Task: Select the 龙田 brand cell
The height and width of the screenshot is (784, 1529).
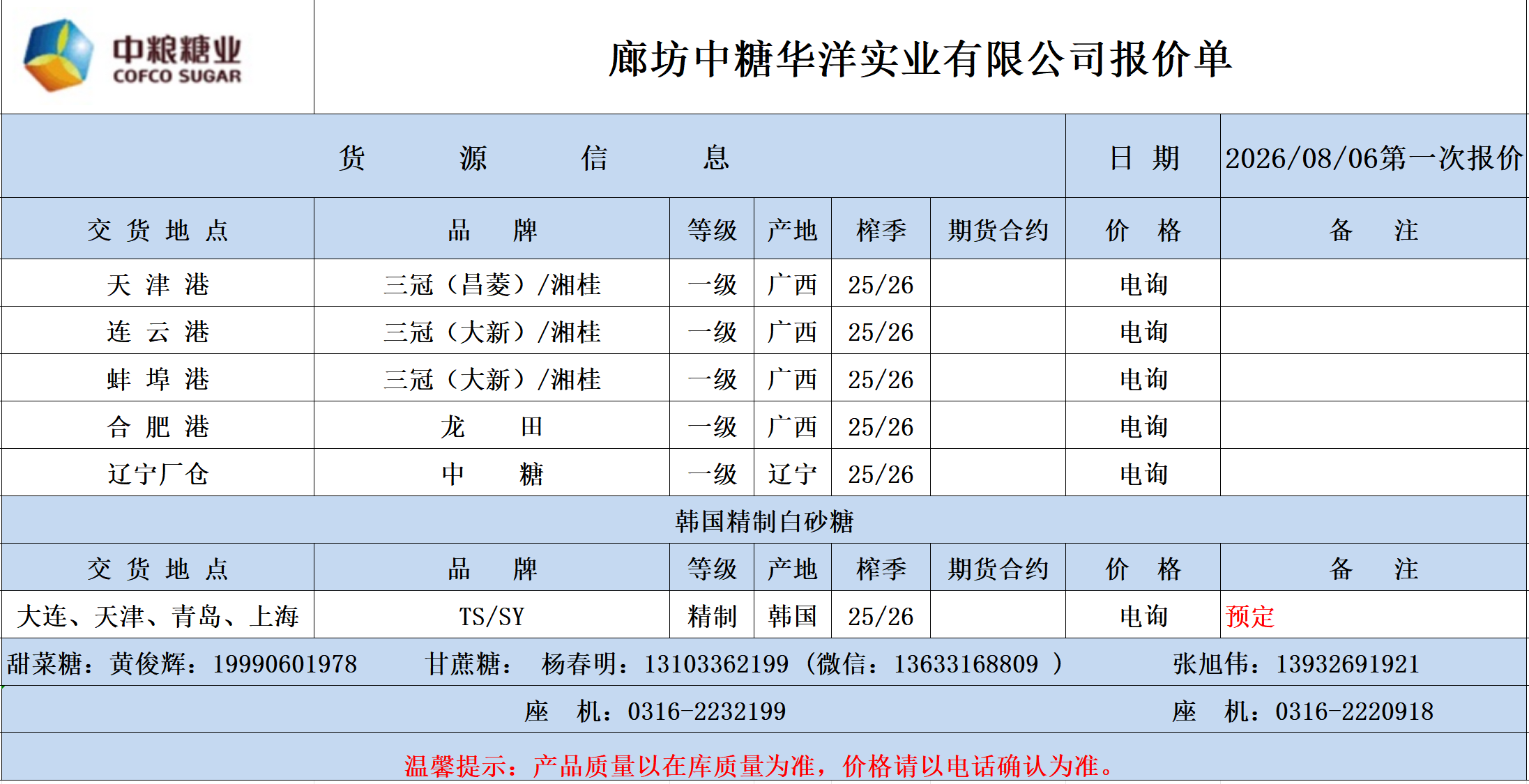Action: 492,426
